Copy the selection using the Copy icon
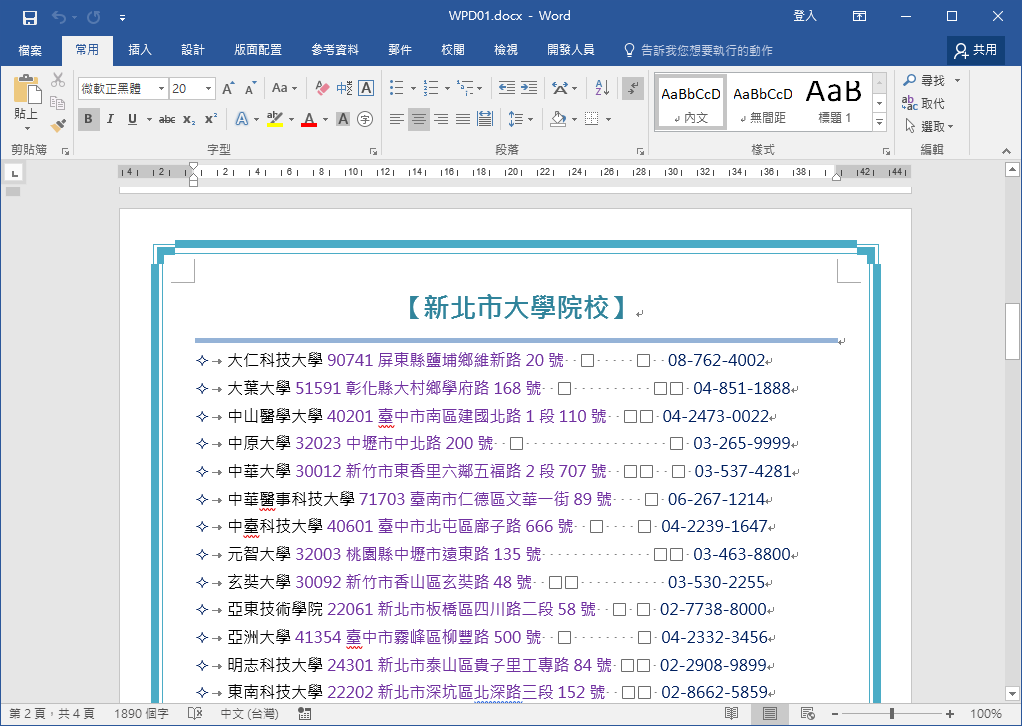1022x726 pixels. pos(58,102)
